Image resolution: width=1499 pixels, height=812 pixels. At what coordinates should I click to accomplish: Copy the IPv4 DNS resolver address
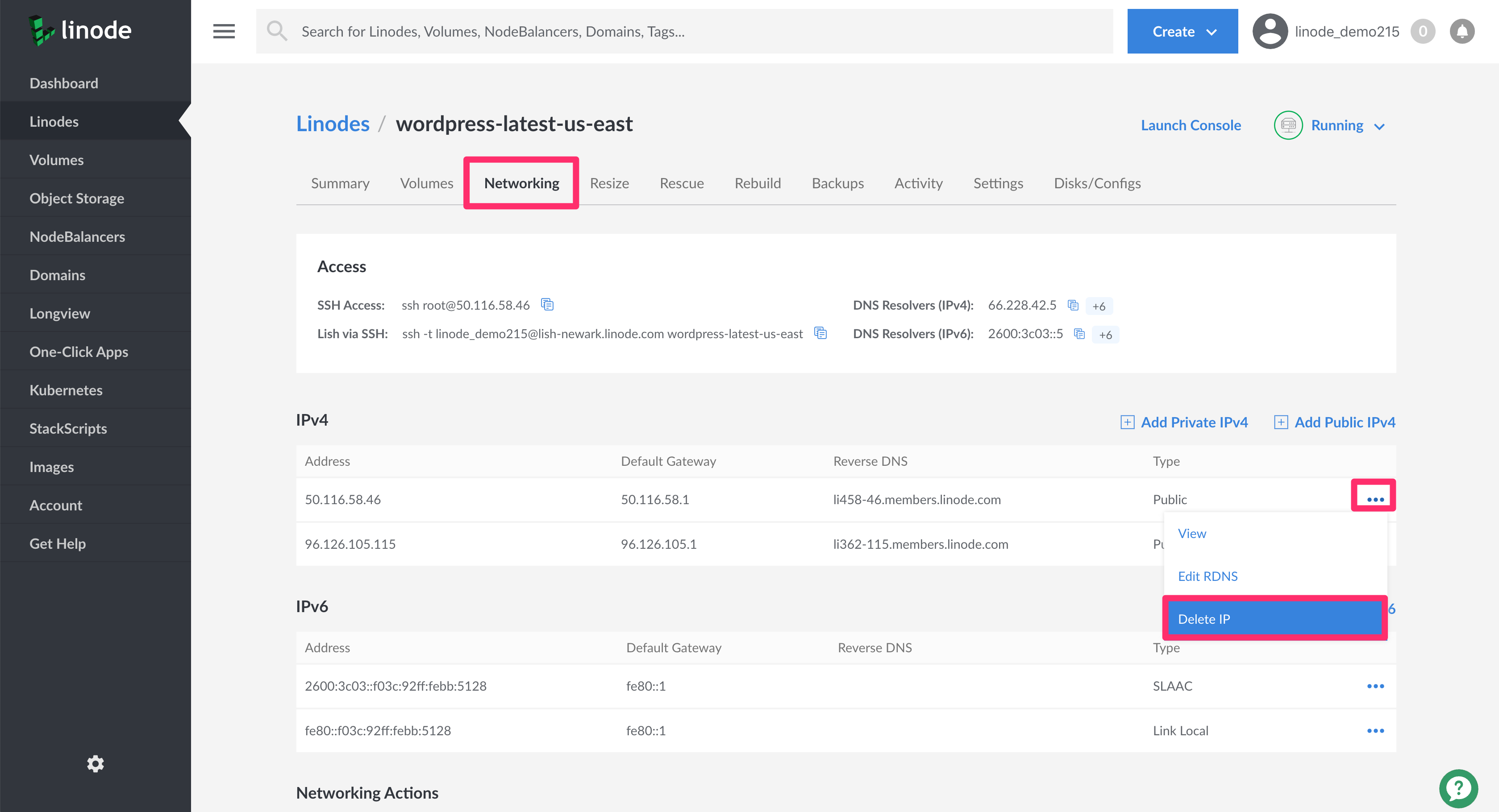[1073, 305]
